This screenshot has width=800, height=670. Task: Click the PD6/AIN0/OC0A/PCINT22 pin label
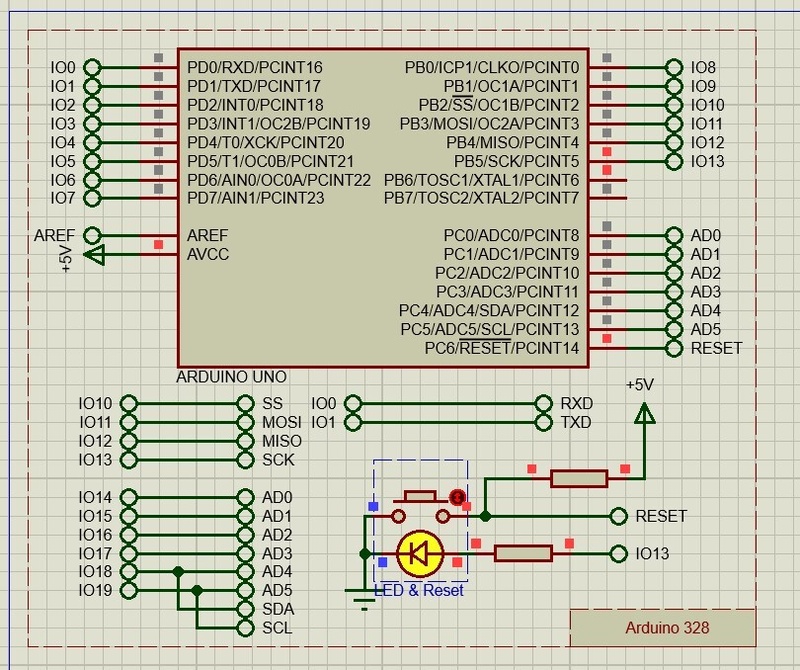pyautogui.click(x=279, y=180)
